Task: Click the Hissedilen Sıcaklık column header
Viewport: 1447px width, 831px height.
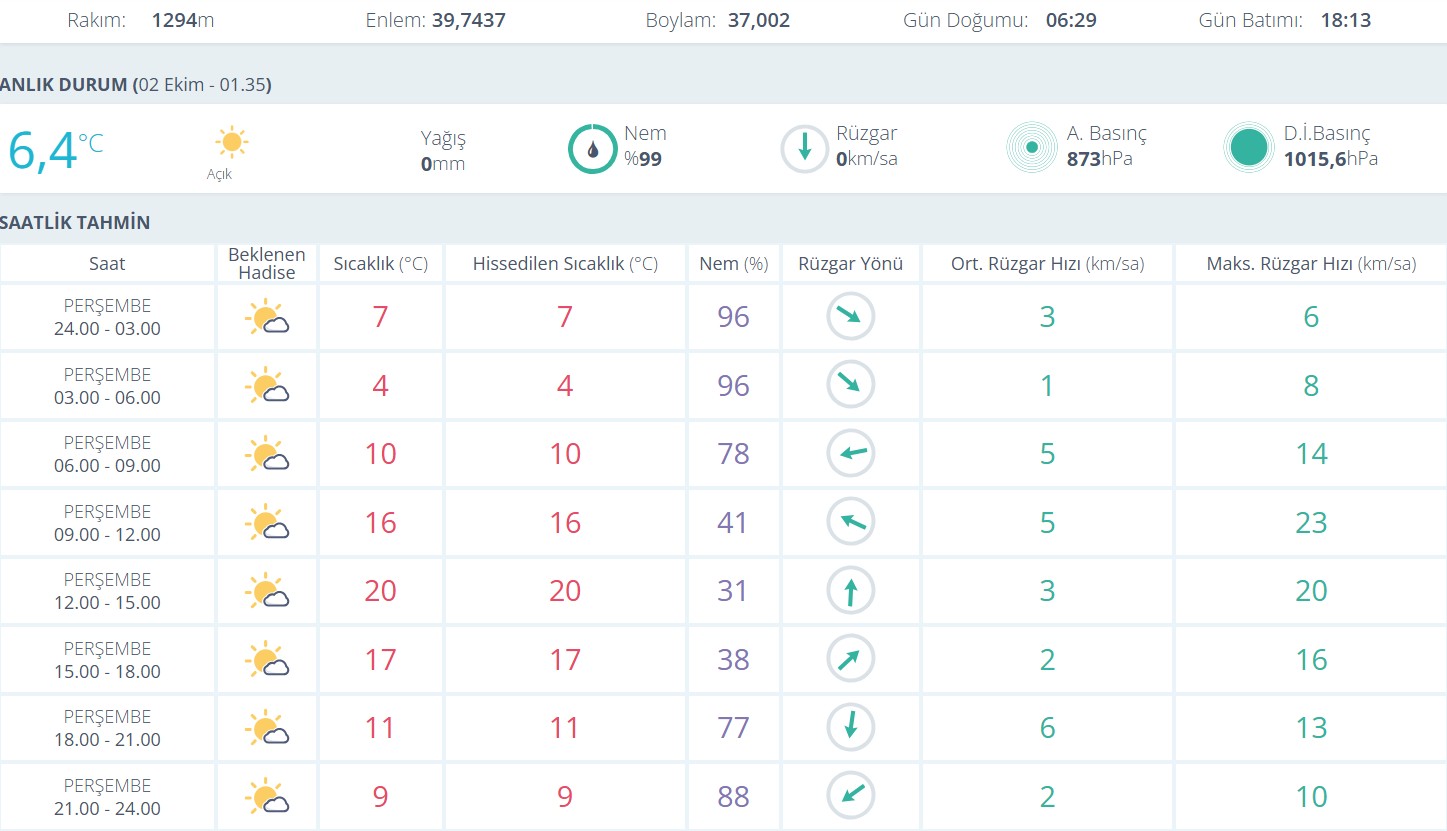Action: 565,264
